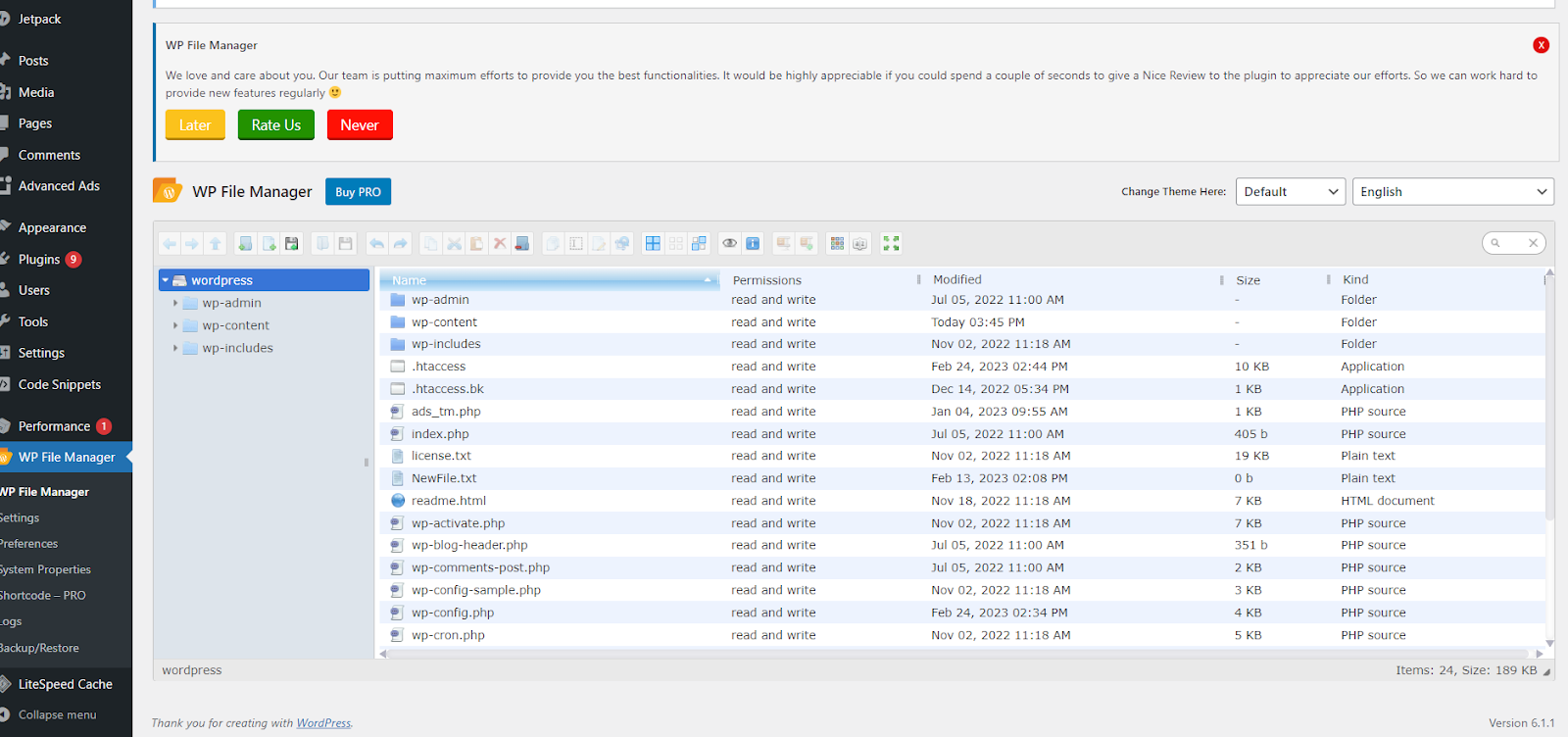
Task: Click the file manager search field
Action: coord(1513,243)
